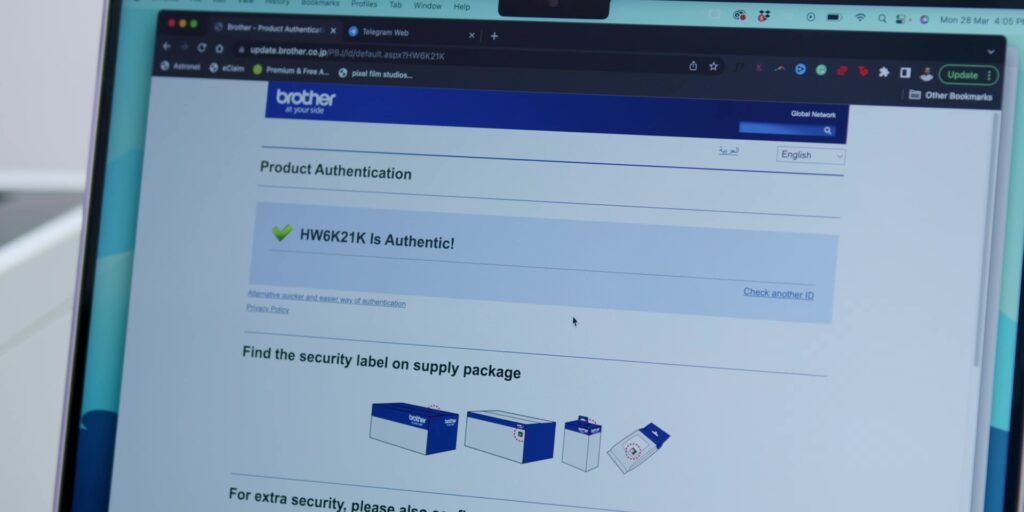Open the Privacy Policy link

(267, 308)
